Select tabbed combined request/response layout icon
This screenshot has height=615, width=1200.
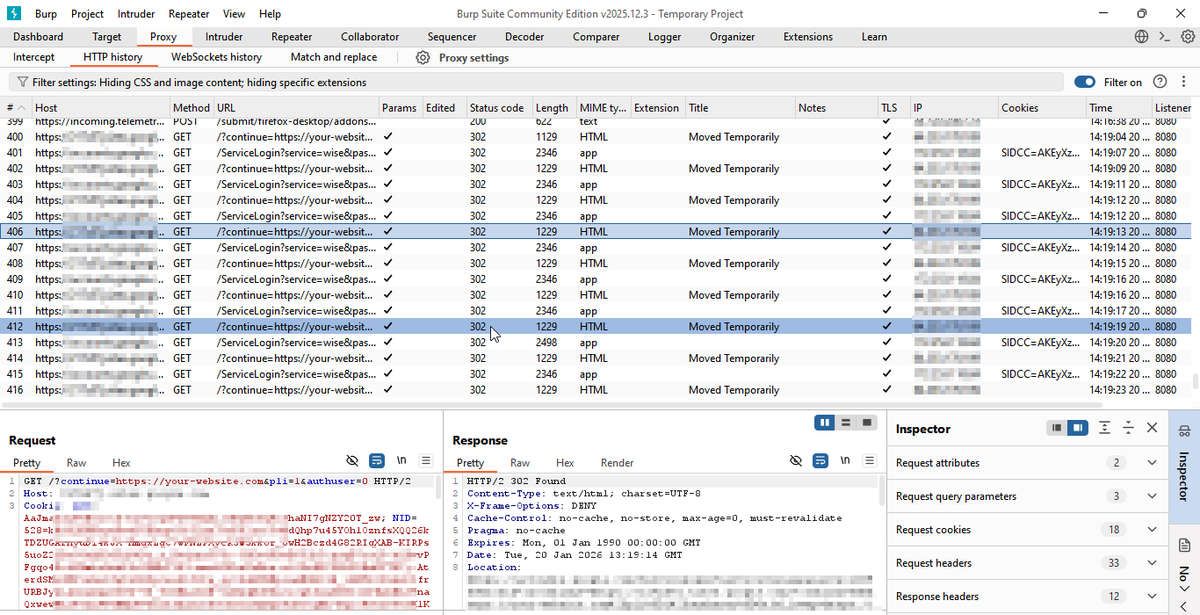[x=867, y=423]
